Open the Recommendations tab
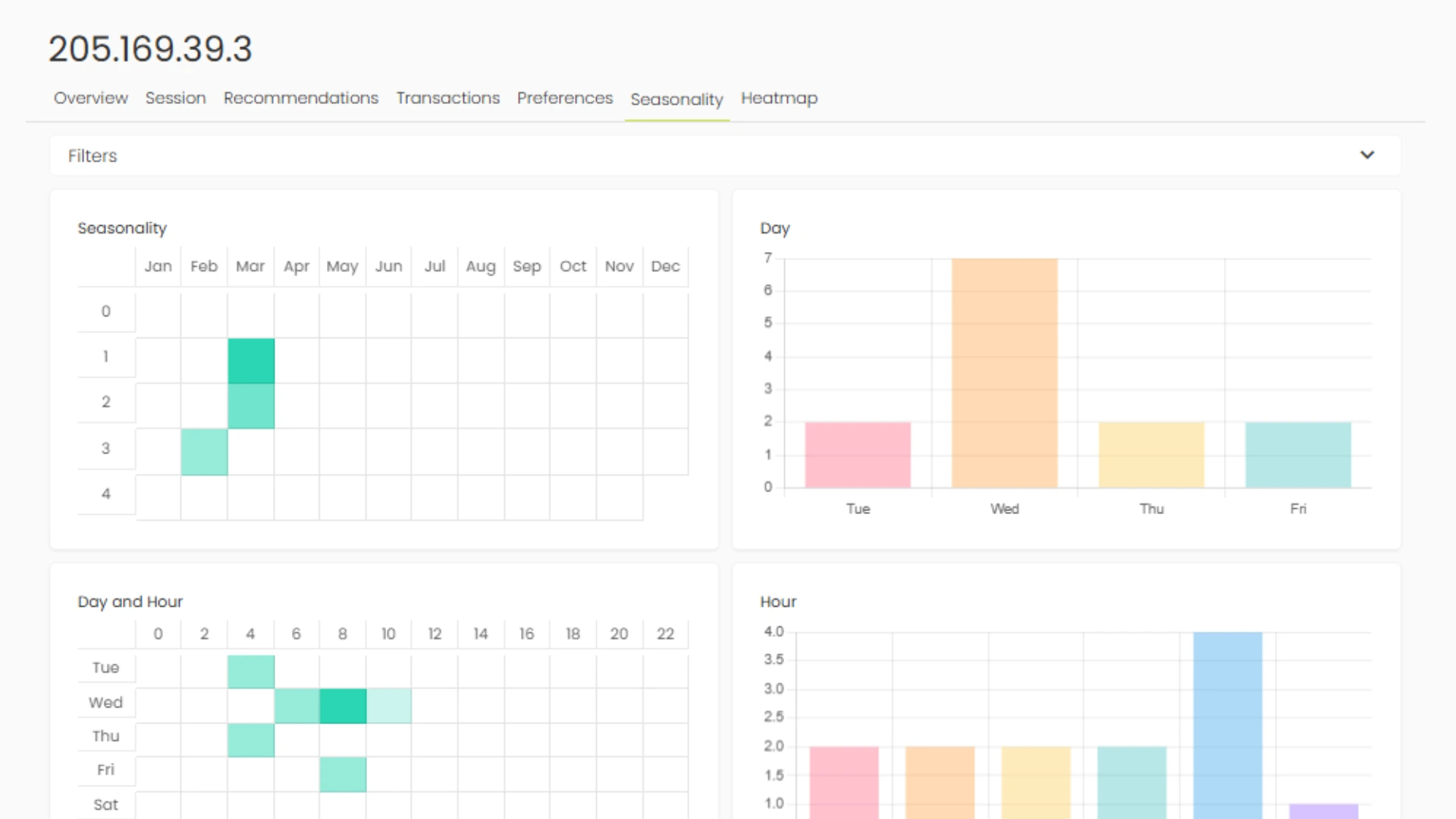The width and height of the screenshot is (1456, 819). [x=300, y=99]
